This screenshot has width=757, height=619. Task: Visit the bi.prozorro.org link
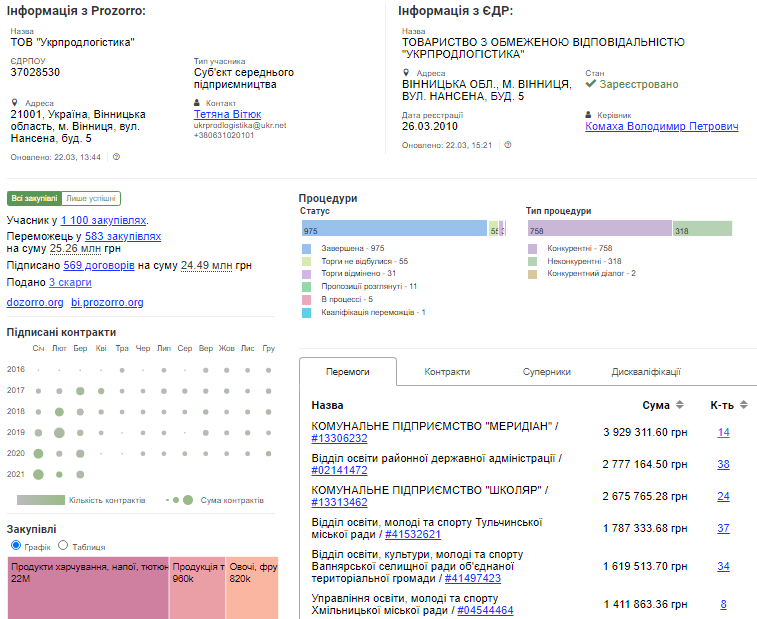pos(107,302)
